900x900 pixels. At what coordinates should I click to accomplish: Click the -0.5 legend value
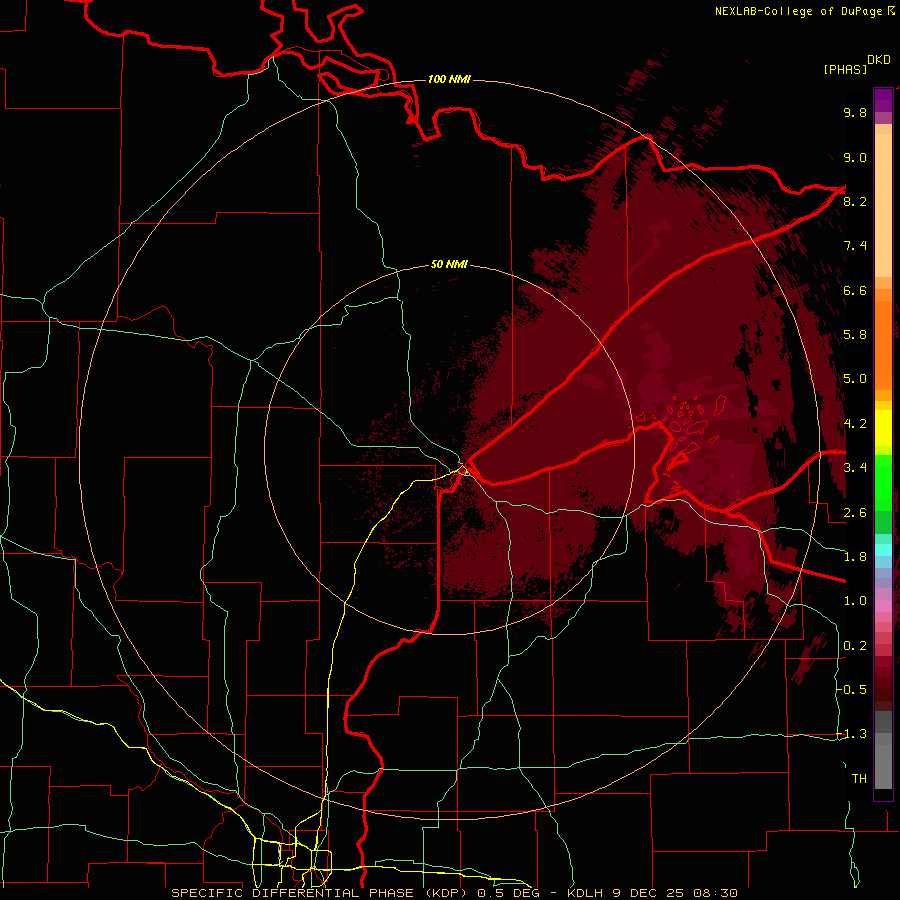tap(852, 690)
